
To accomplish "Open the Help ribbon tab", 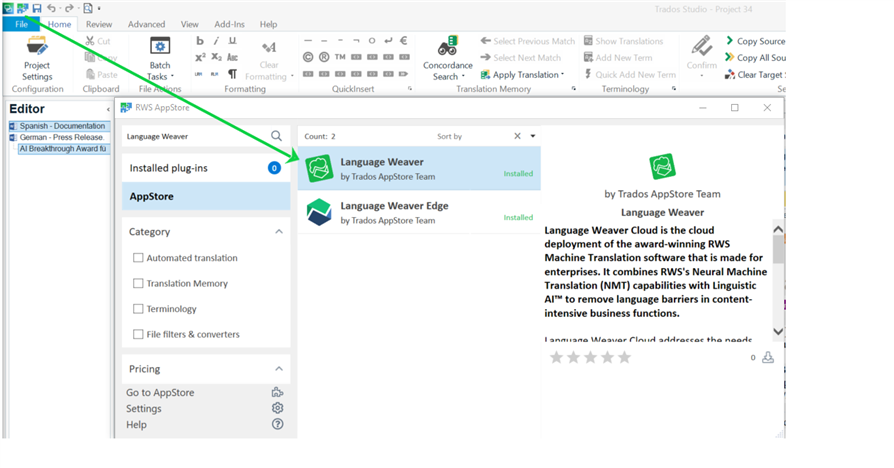I will (268, 24).
